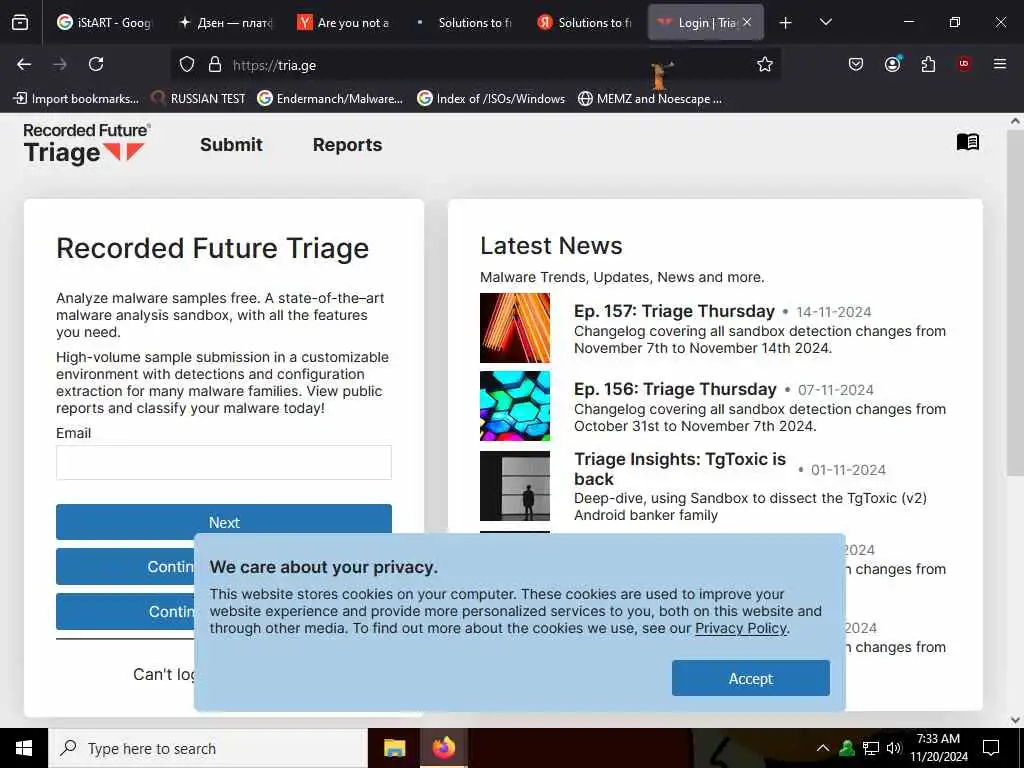Click the Ep. 156 hexagon thumbnail
The height and width of the screenshot is (768, 1024).
click(515, 406)
